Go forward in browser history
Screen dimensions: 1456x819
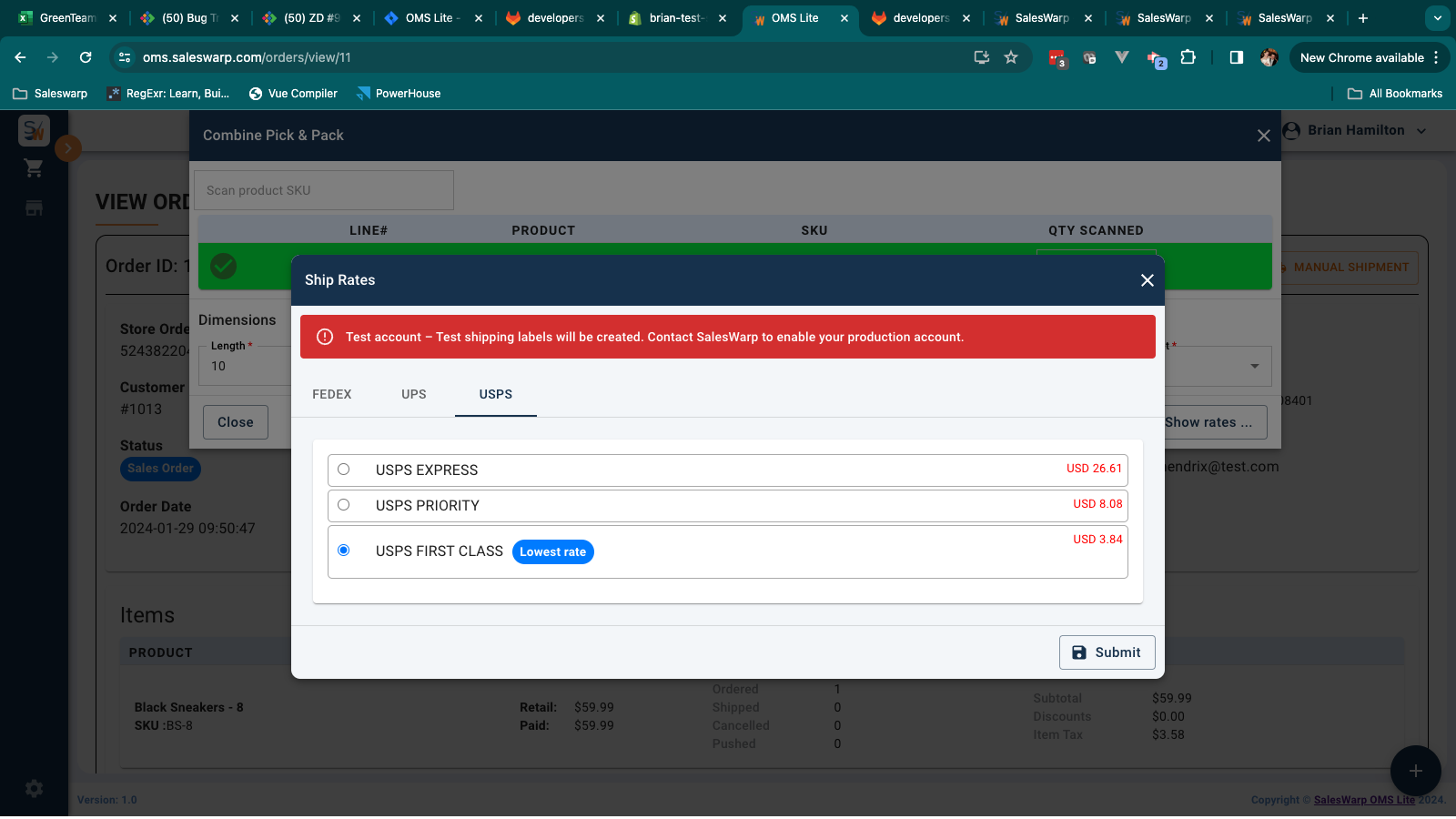(x=53, y=57)
